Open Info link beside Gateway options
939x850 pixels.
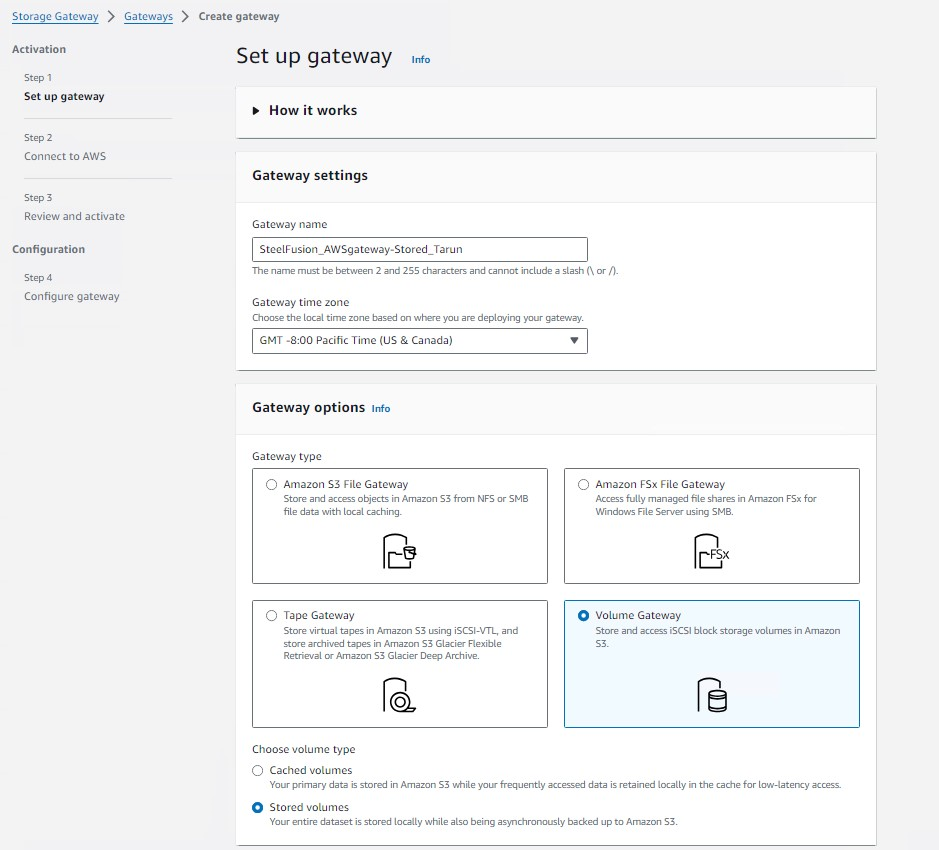tap(381, 409)
